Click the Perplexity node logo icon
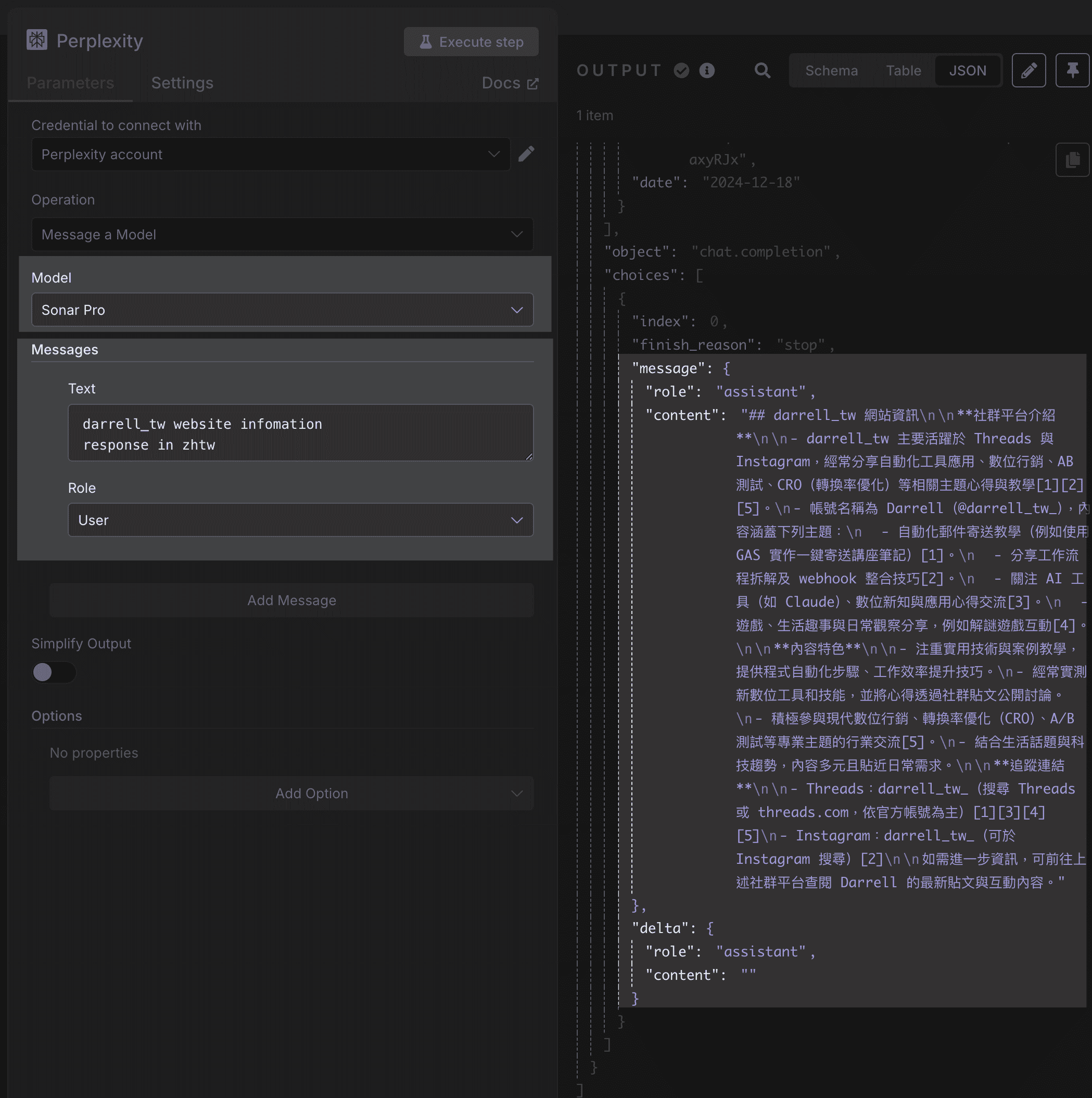 coord(37,40)
